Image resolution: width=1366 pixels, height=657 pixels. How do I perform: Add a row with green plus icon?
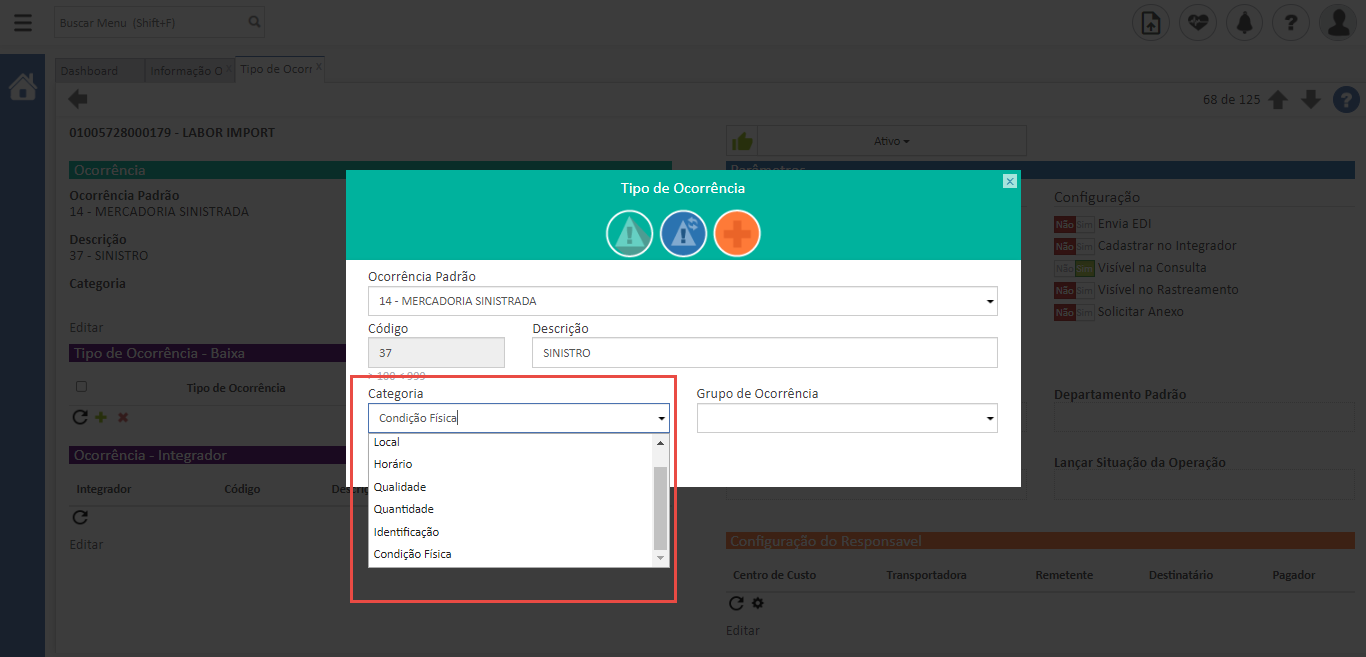pyautogui.click(x=101, y=417)
